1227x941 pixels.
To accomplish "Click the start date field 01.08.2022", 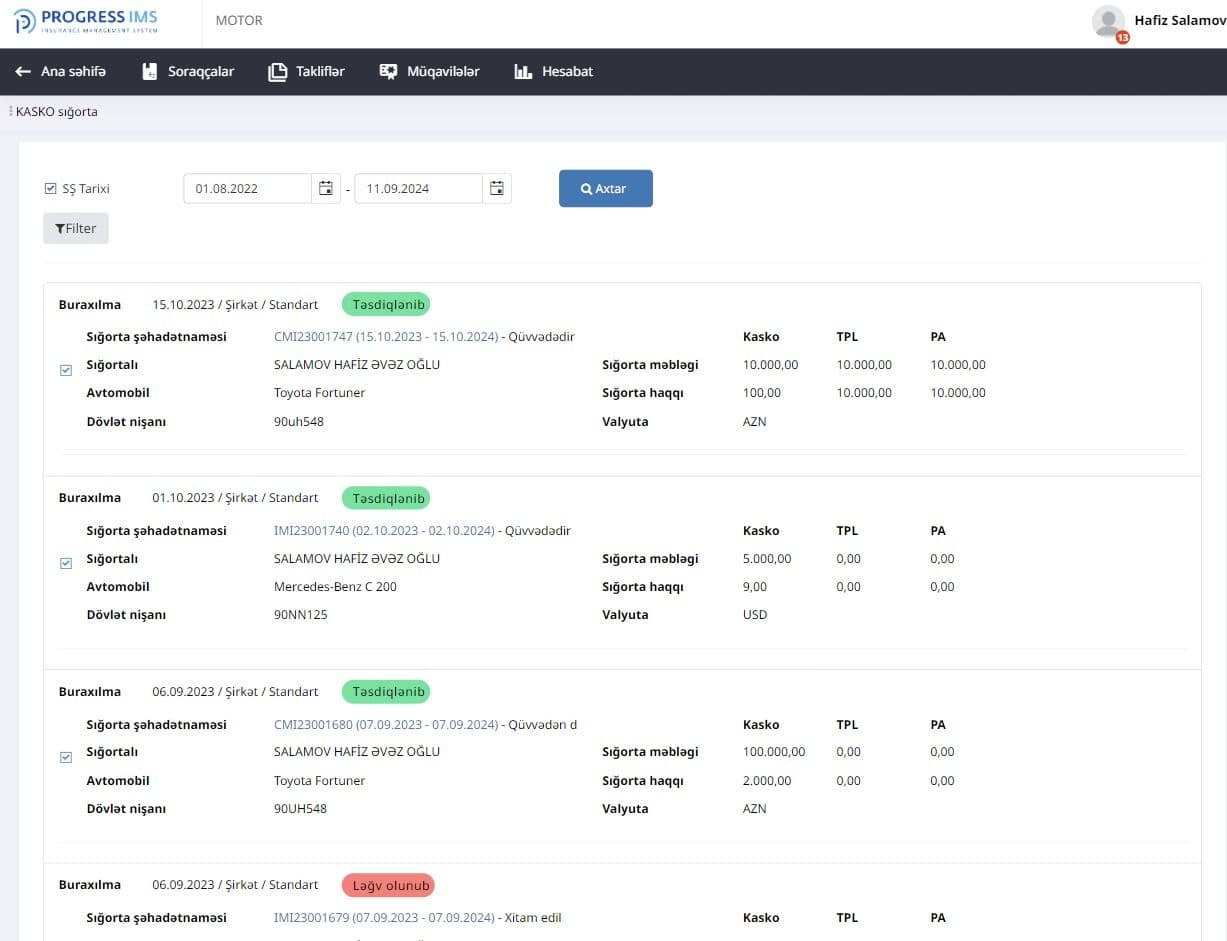I will pos(248,188).
